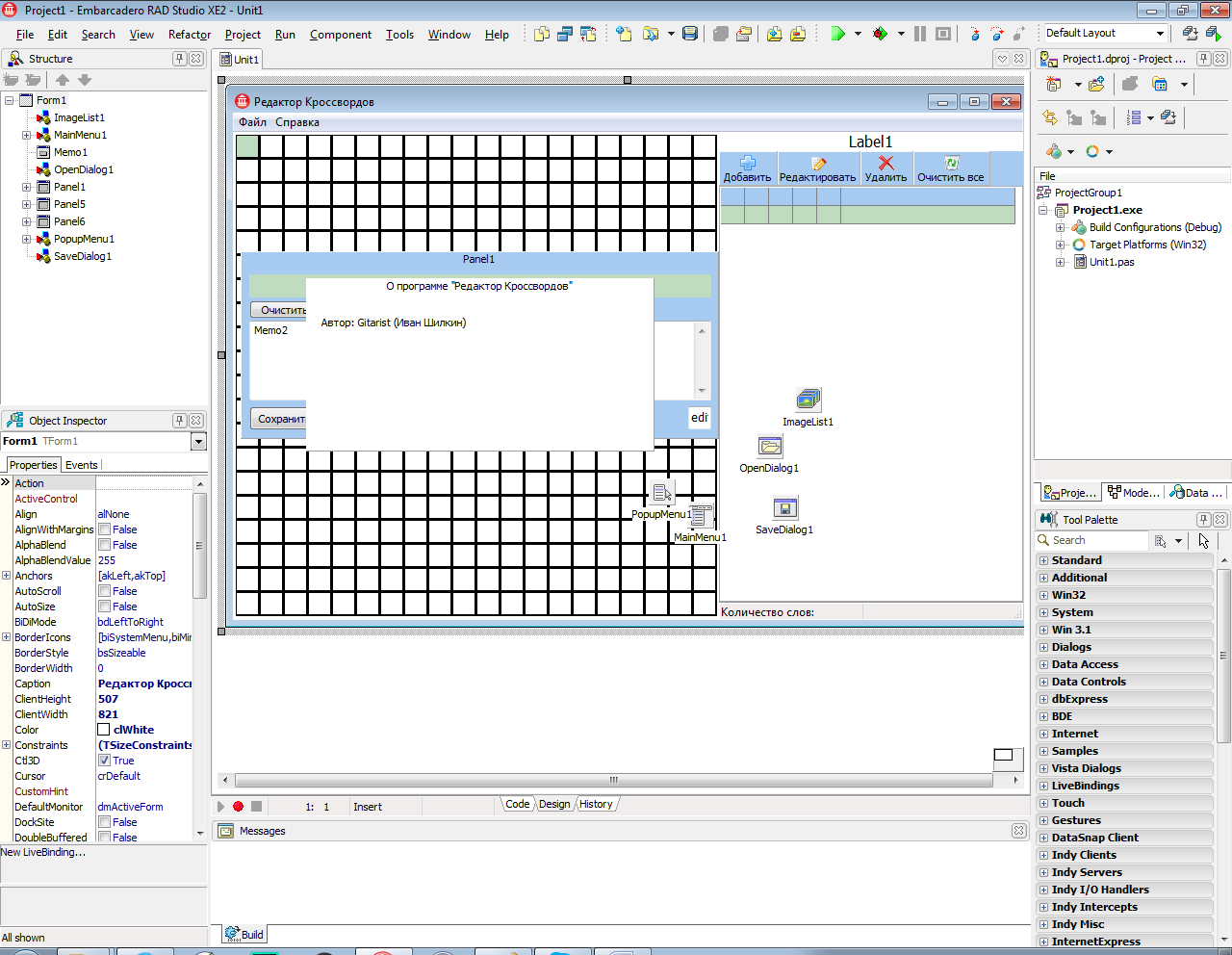
Task: Toggle the AutoSize checkbox
Action: click(x=104, y=607)
